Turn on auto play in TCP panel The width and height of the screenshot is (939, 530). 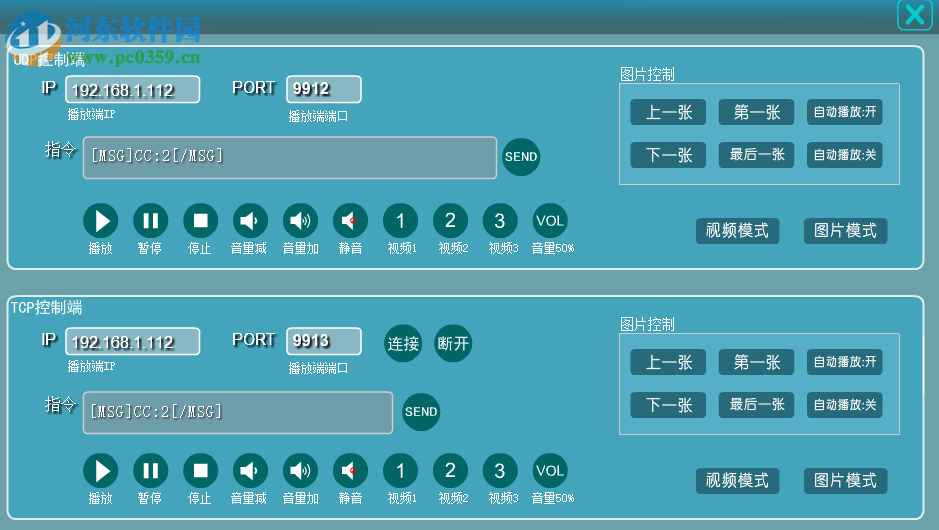pyautogui.click(x=844, y=362)
